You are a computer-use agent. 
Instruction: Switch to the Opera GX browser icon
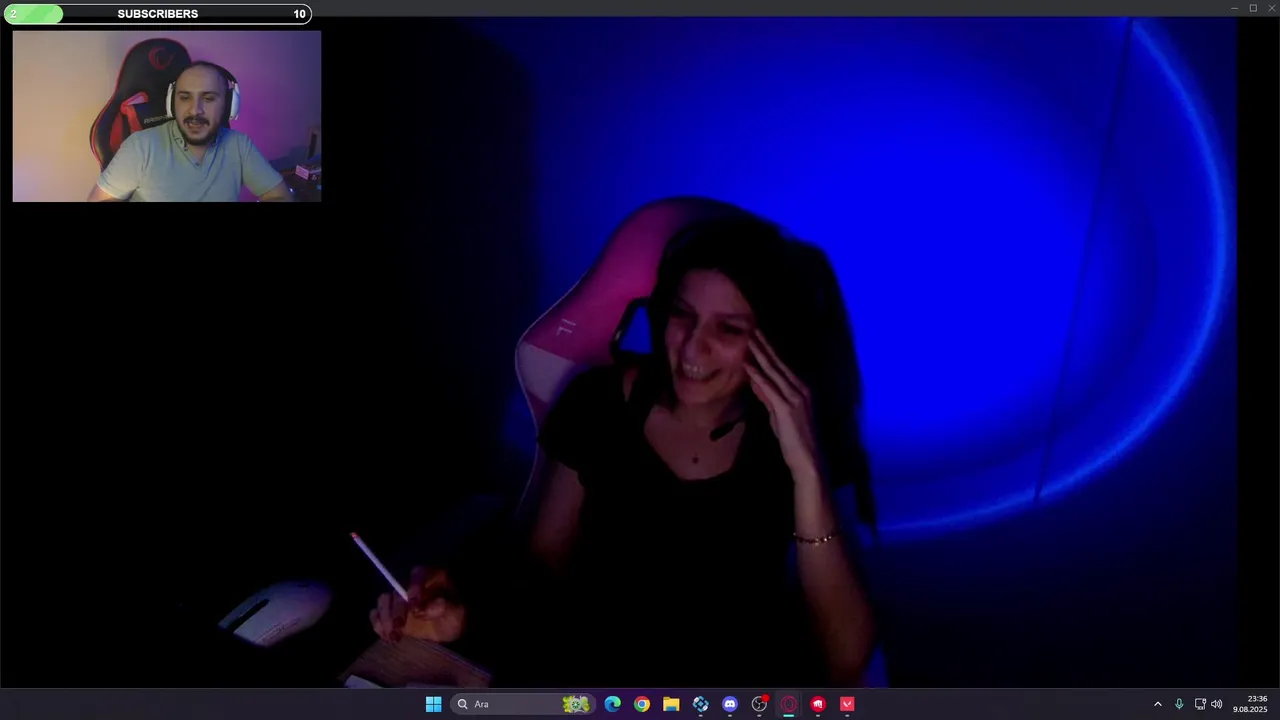789,704
